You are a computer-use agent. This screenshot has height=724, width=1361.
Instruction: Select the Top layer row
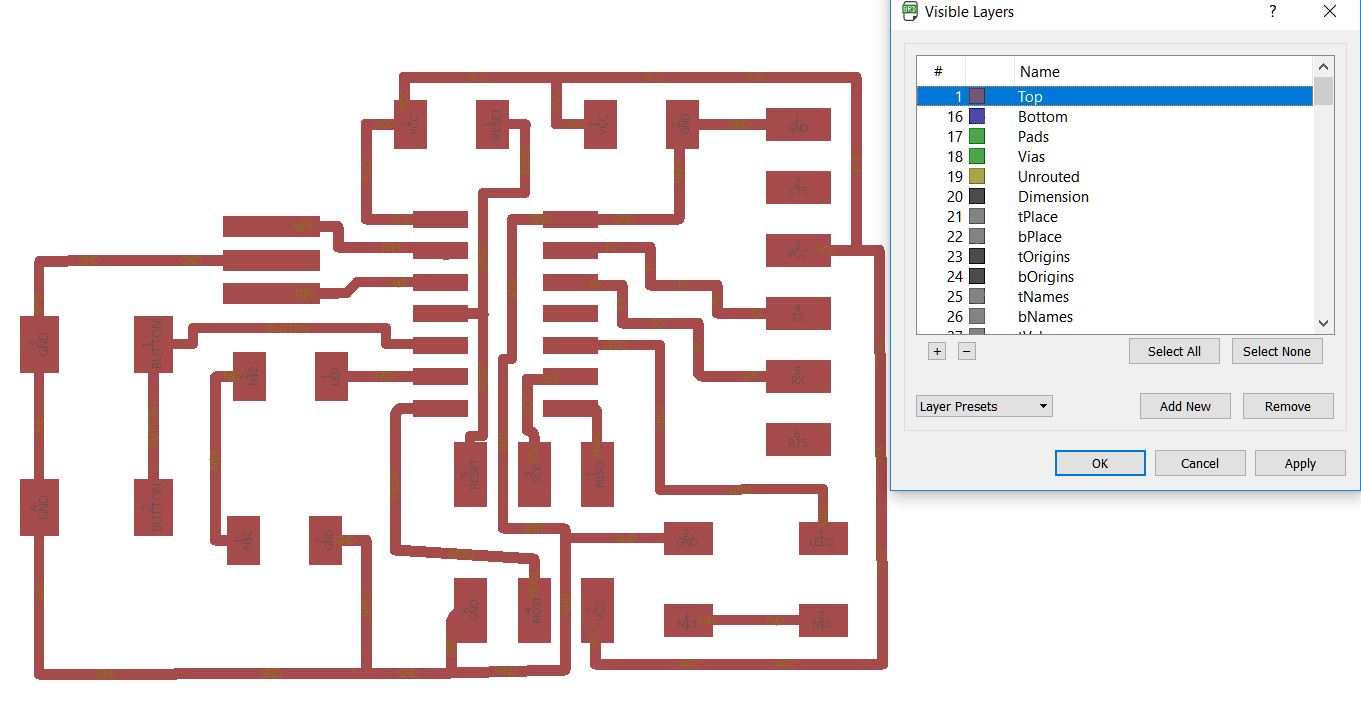[x=1115, y=96]
